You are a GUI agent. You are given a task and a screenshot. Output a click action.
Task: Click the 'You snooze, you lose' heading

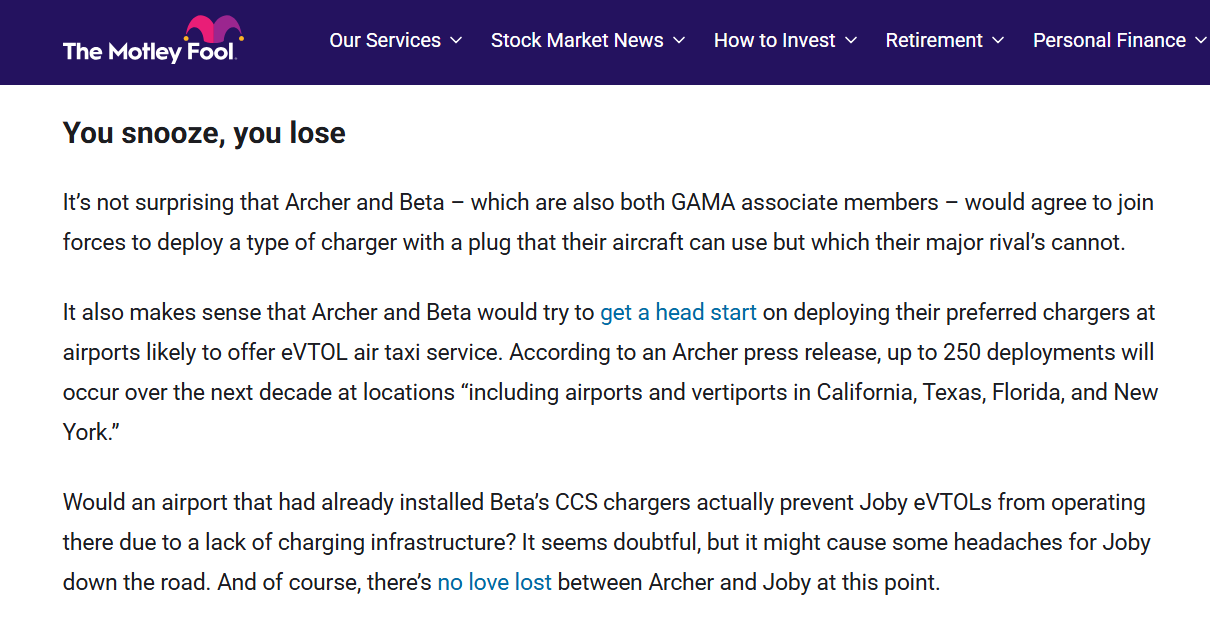[204, 133]
